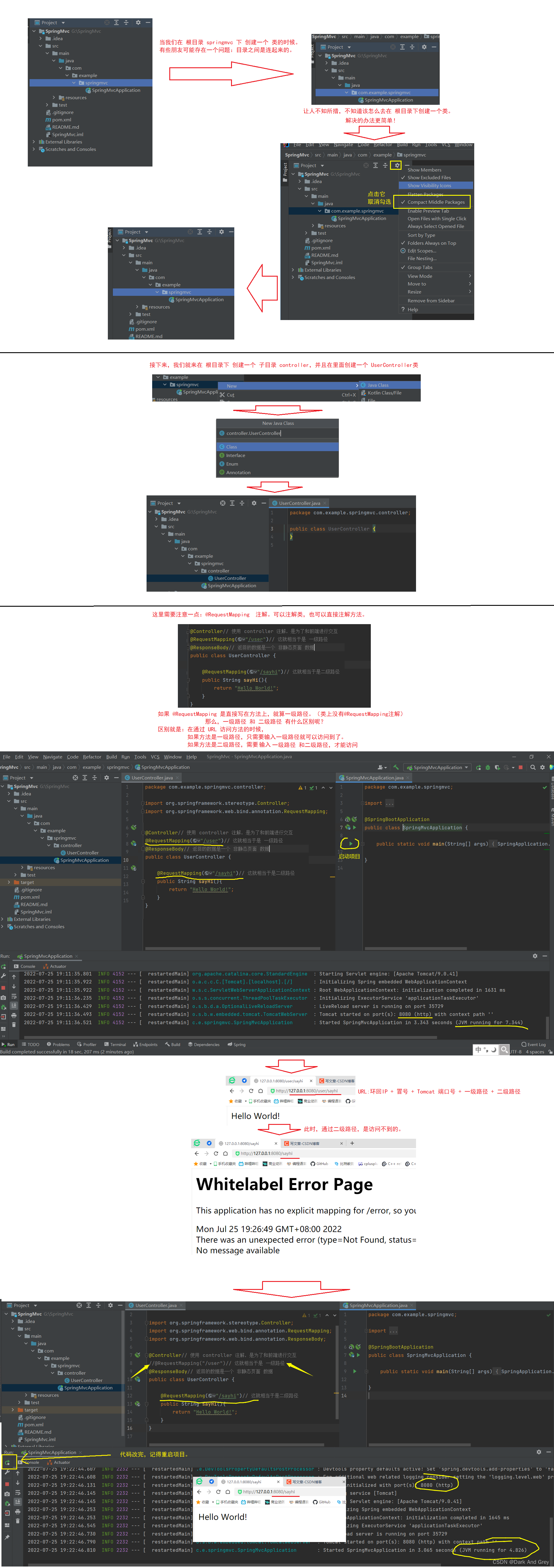Open File Nesting... in options popup
The image size is (554, 1568).
[436, 259]
